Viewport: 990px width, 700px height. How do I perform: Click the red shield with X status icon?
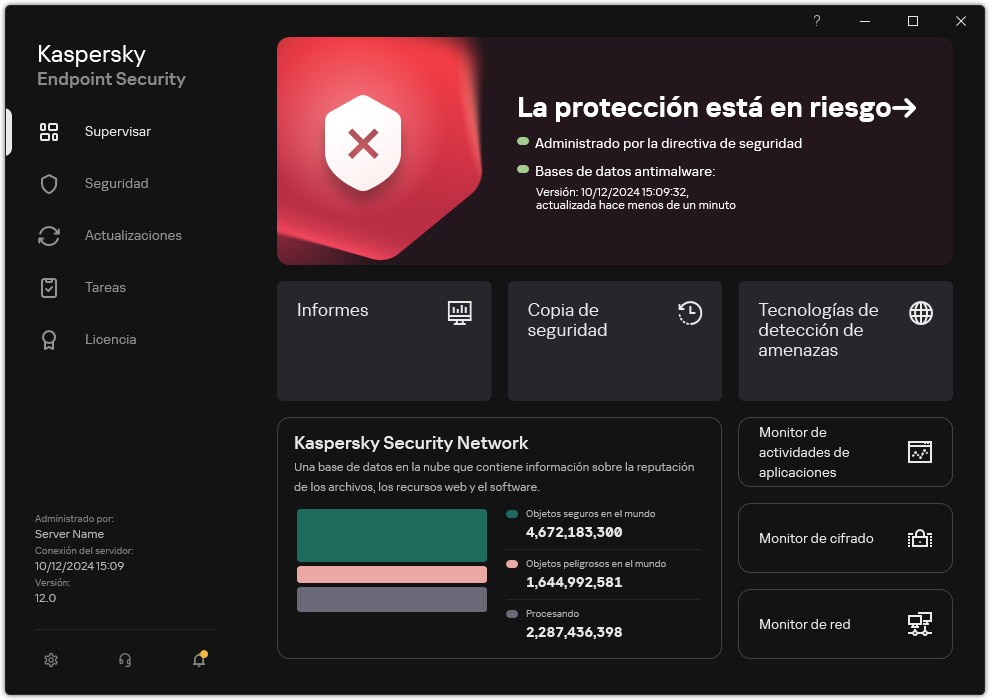point(361,143)
